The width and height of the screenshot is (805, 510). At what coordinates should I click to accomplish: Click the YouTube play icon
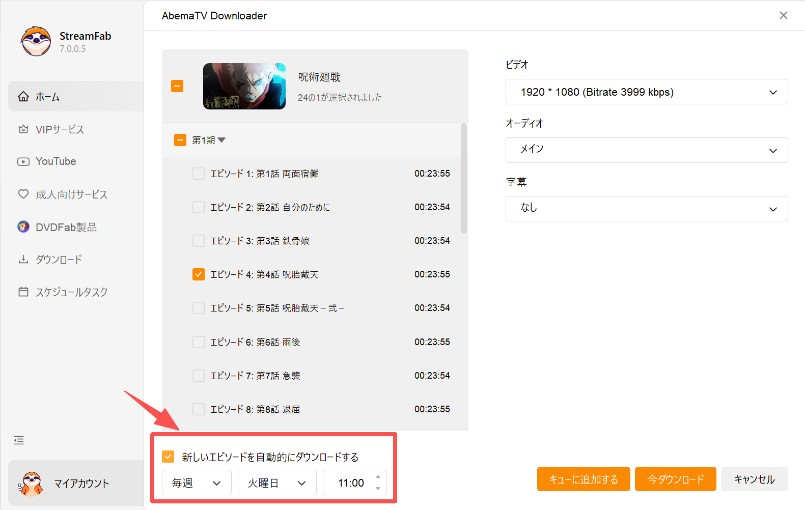click(23, 162)
